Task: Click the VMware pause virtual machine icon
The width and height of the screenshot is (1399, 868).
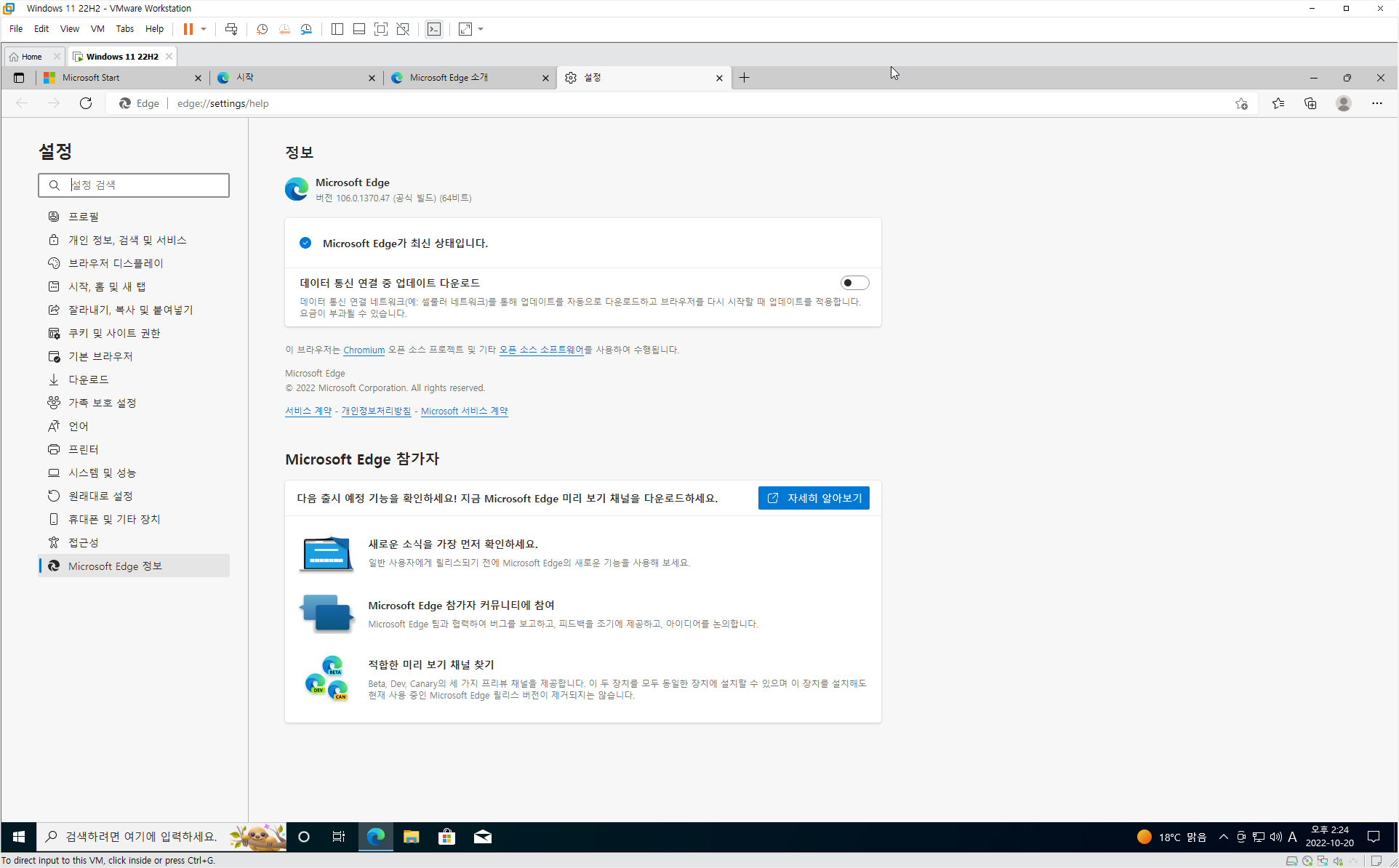Action: tap(188, 29)
